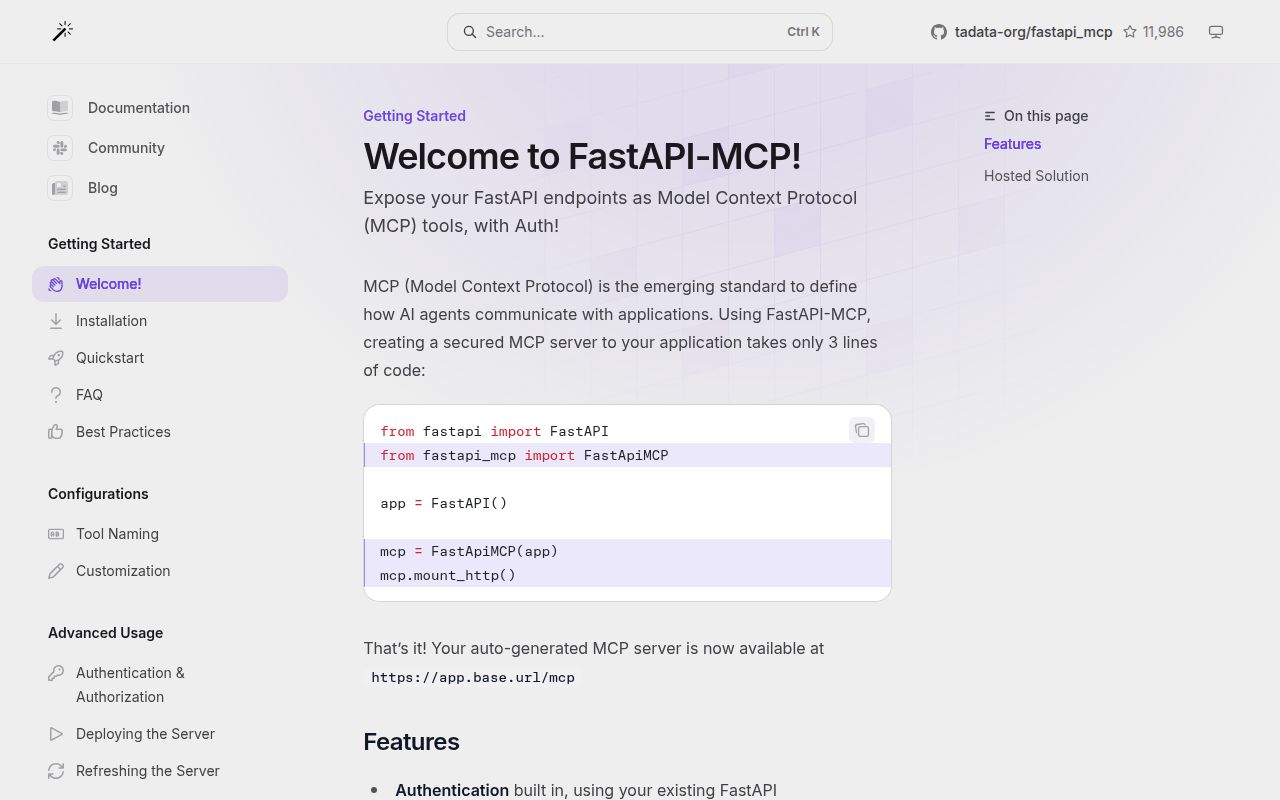Copy the code block contents
Viewport: 1280px width, 800px height.
pos(862,430)
